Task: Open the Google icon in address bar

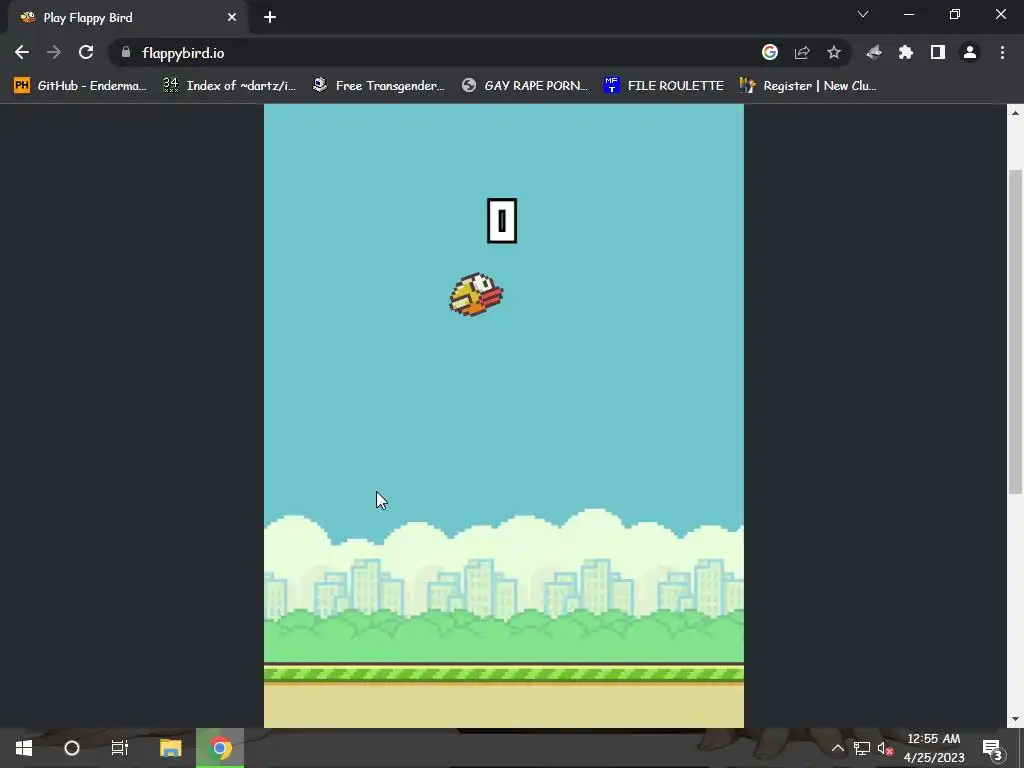Action: click(x=770, y=52)
